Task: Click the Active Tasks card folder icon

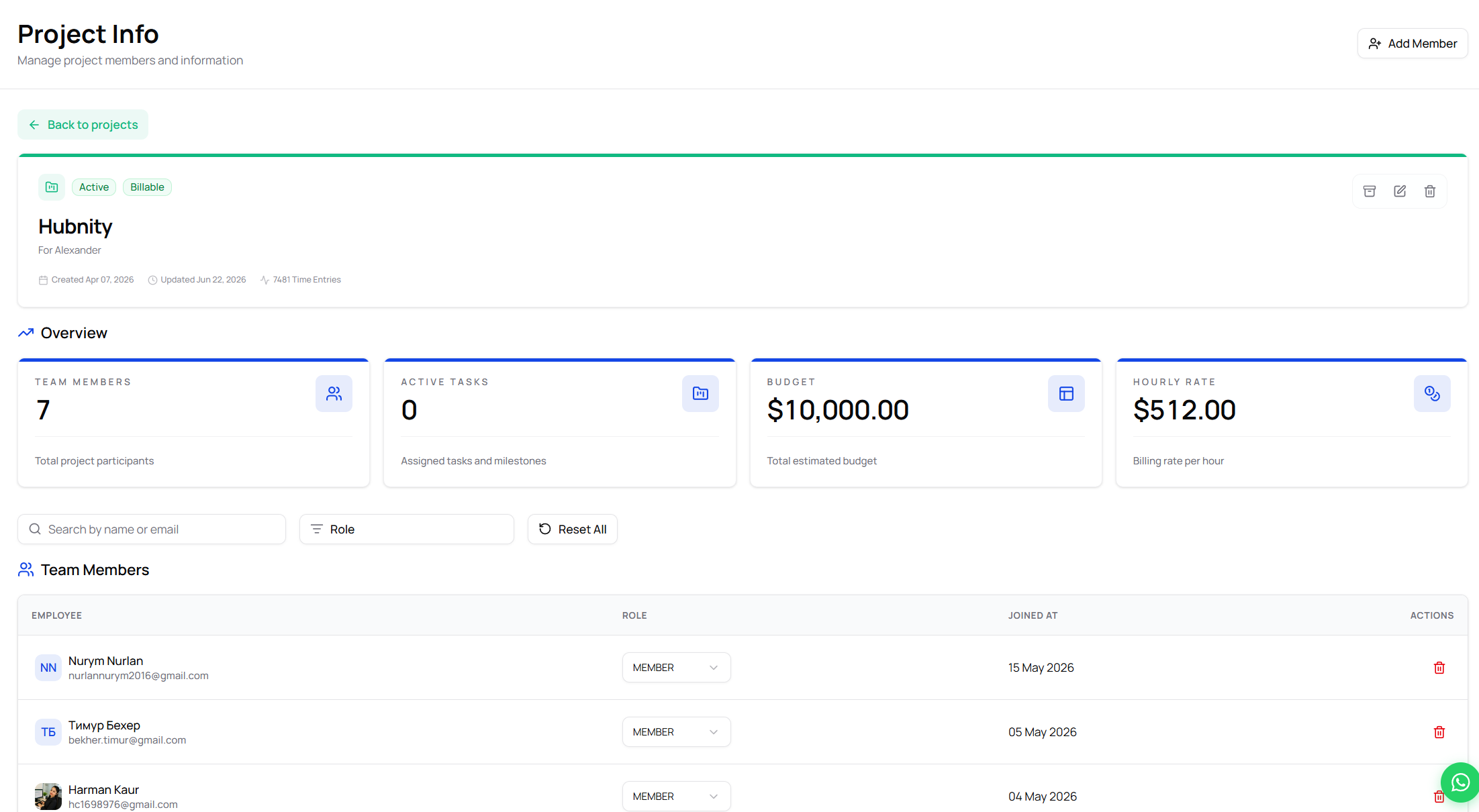Action: point(700,393)
